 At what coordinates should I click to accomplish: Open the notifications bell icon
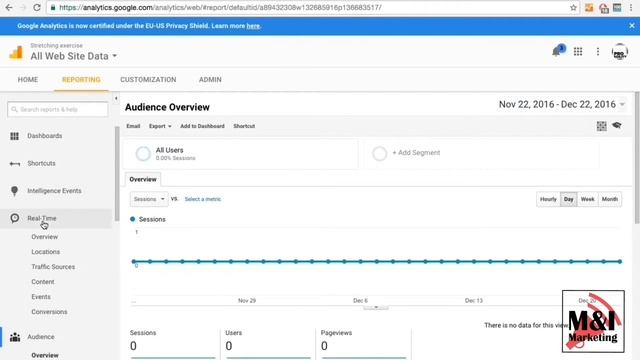coord(556,52)
